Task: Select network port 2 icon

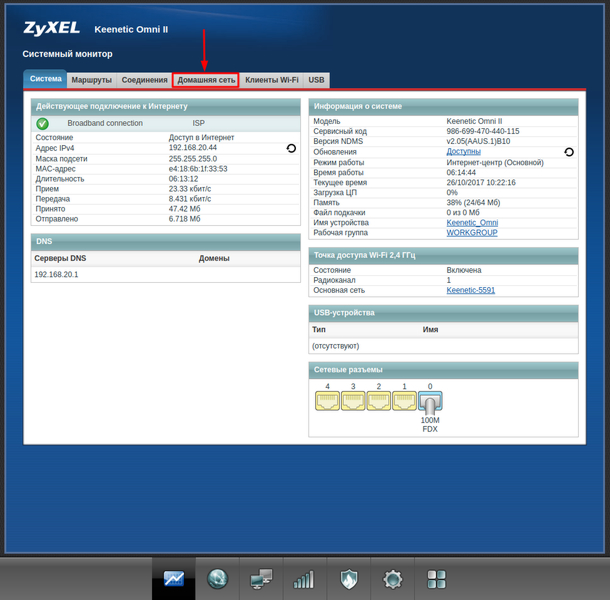Action: 379,401
